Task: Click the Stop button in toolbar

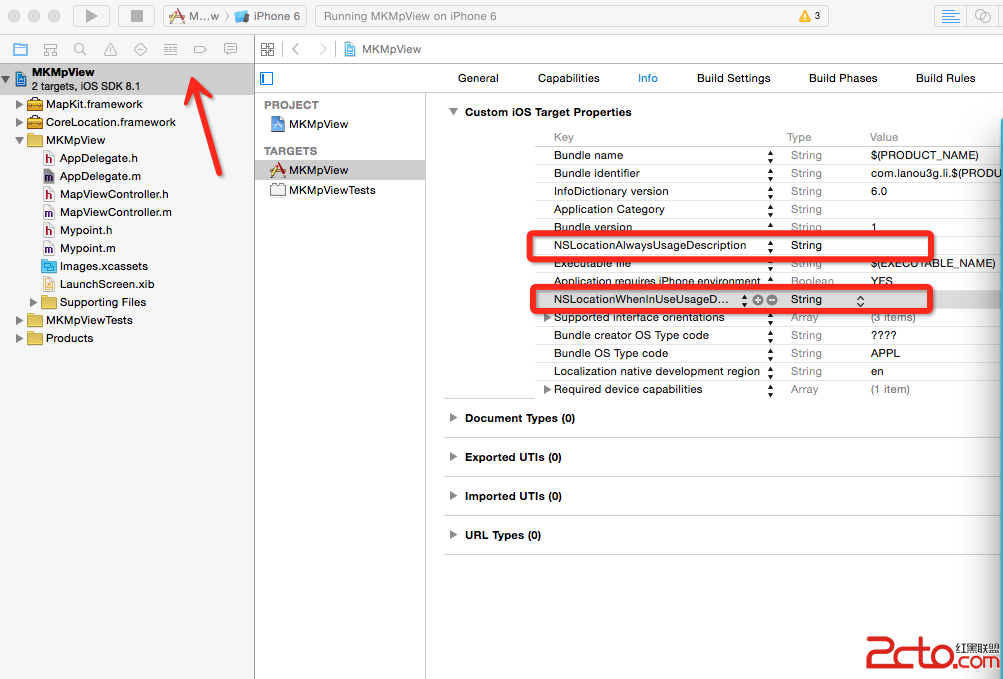Action: 136,16
